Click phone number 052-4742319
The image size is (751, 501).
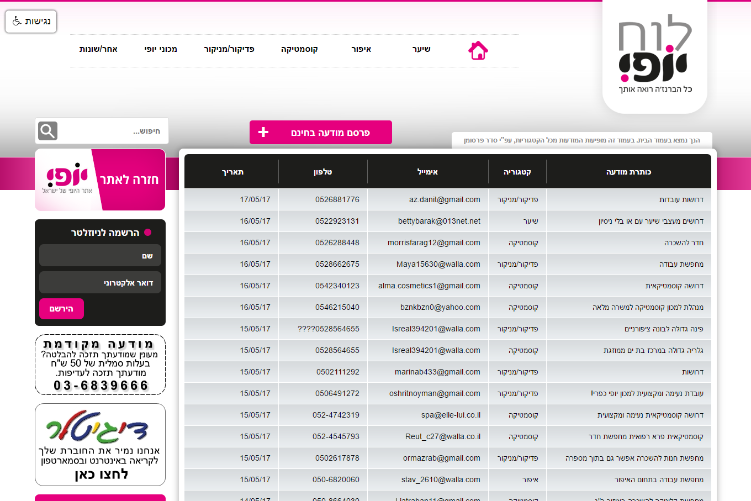tap(336, 415)
